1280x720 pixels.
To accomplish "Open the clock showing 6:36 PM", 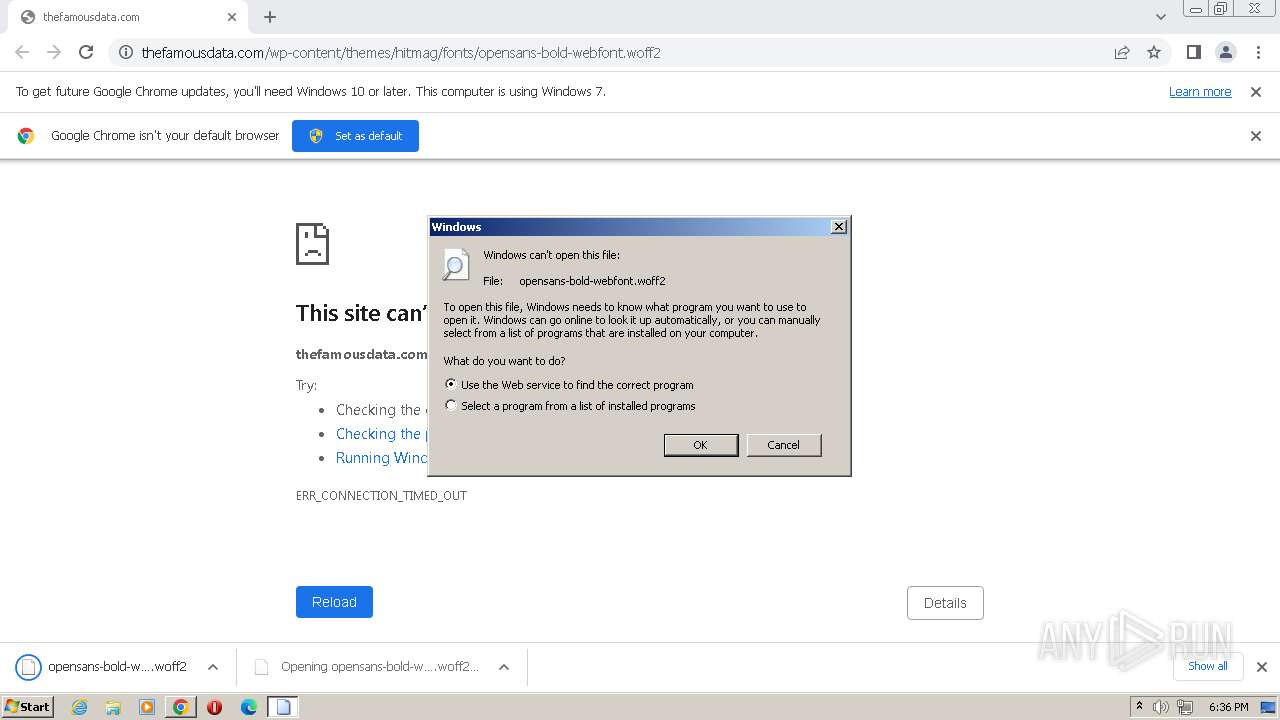I will click(1228, 707).
